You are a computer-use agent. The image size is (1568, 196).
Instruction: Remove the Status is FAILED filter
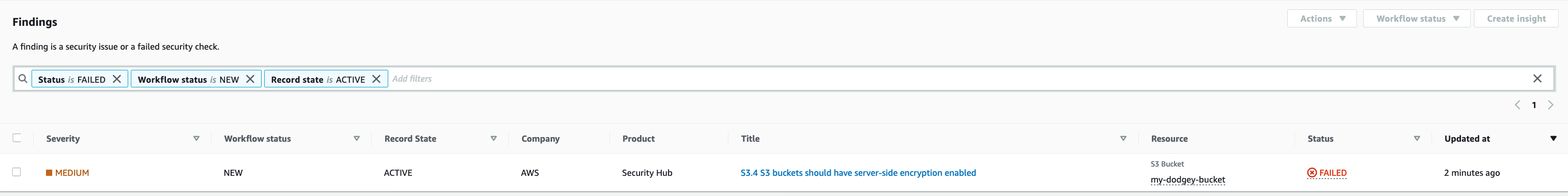[x=117, y=79]
